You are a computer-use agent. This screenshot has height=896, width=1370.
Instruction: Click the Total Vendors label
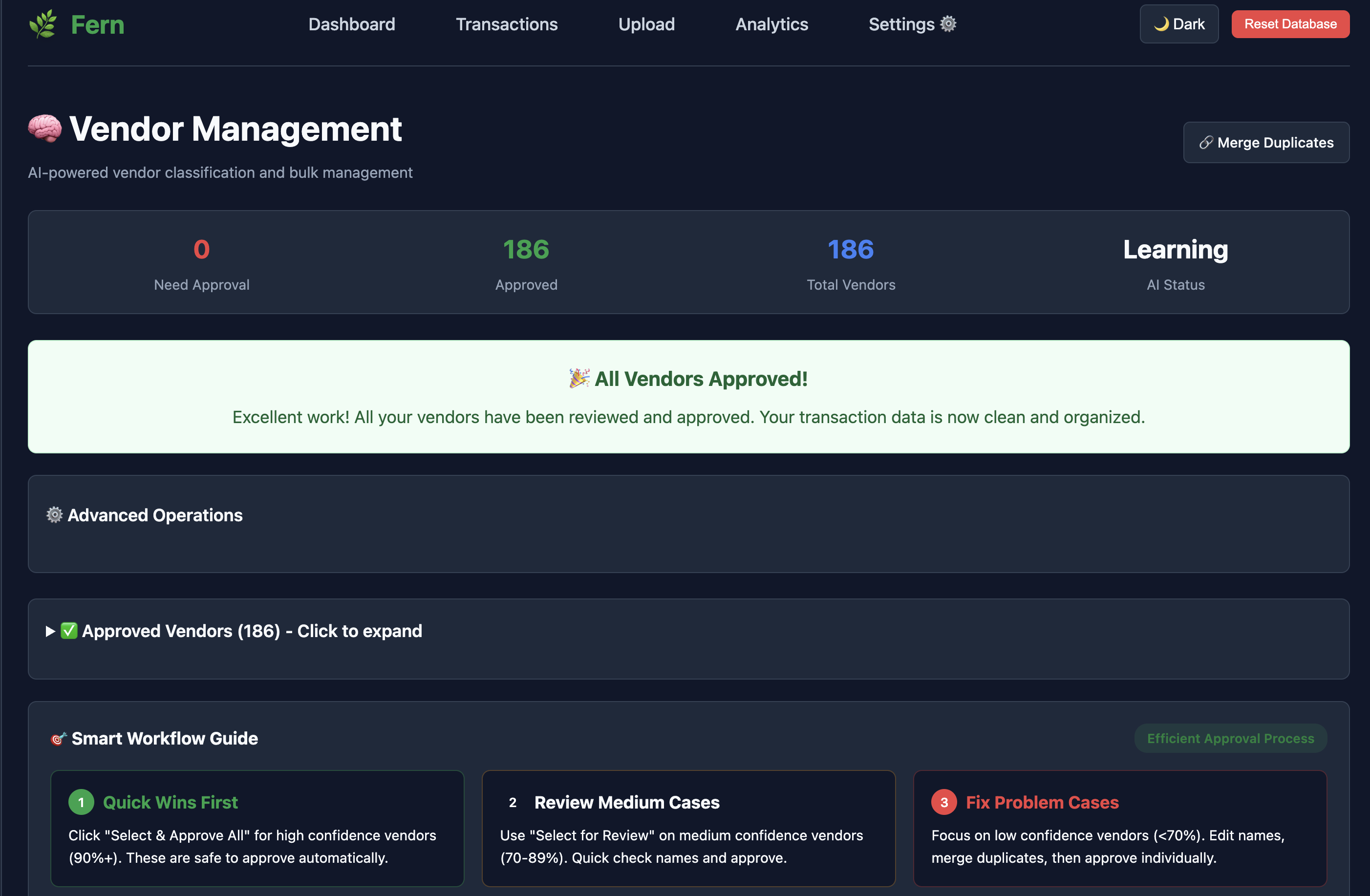click(851, 285)
